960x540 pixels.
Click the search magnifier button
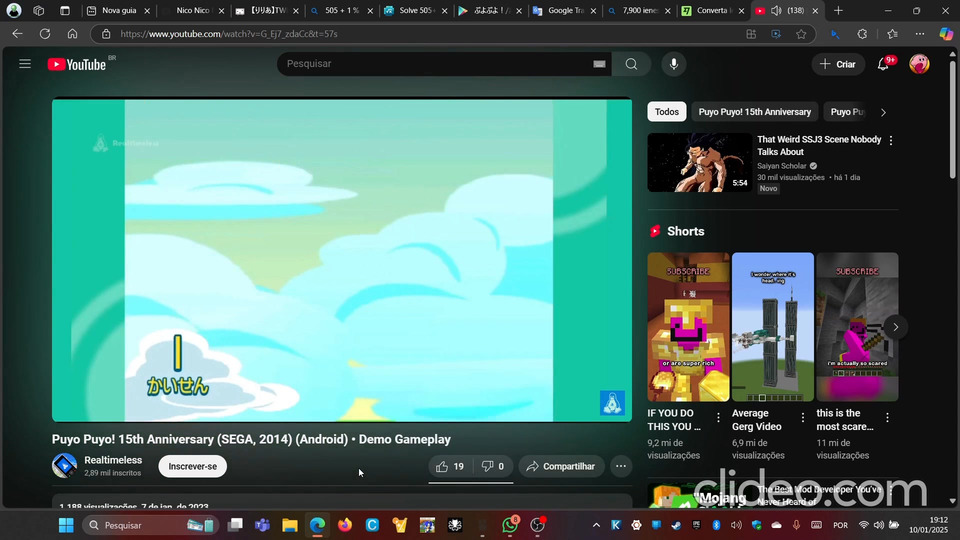click(631, 64)
